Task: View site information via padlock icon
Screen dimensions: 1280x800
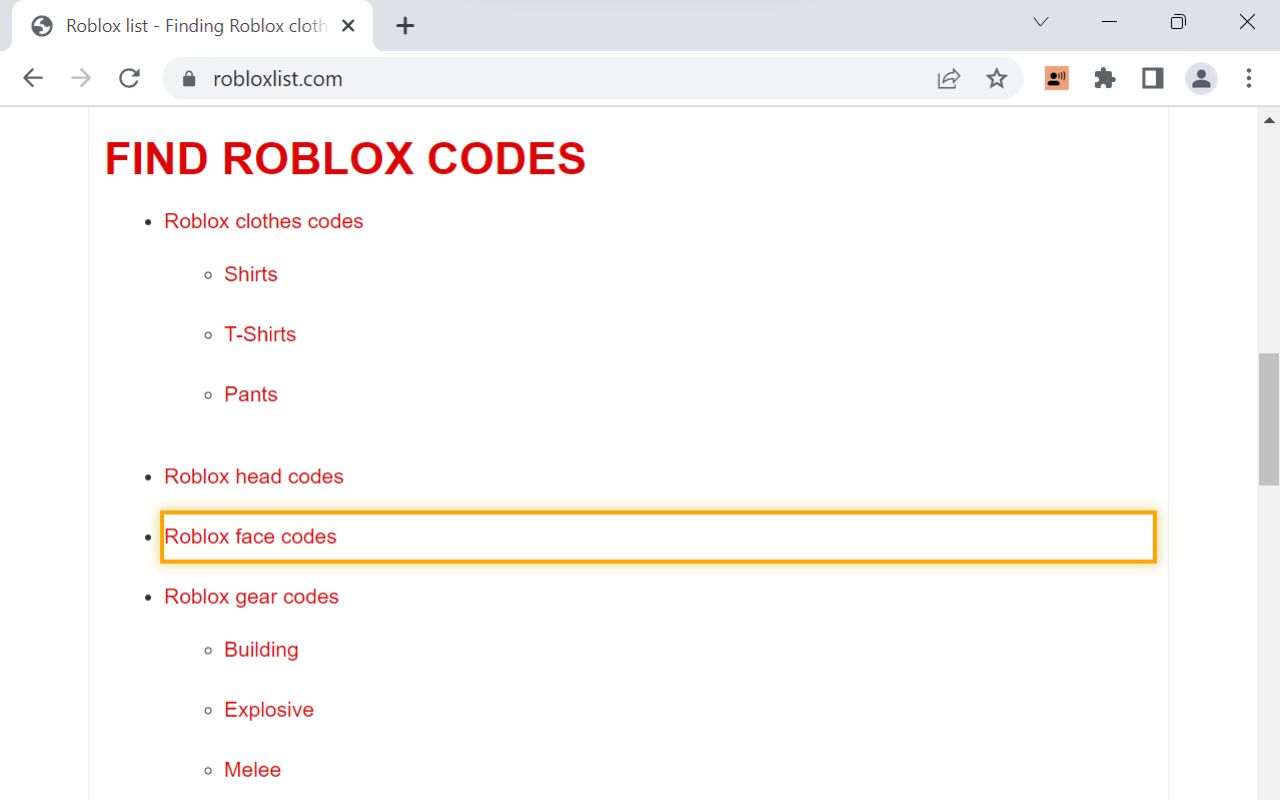Action: 187,78
